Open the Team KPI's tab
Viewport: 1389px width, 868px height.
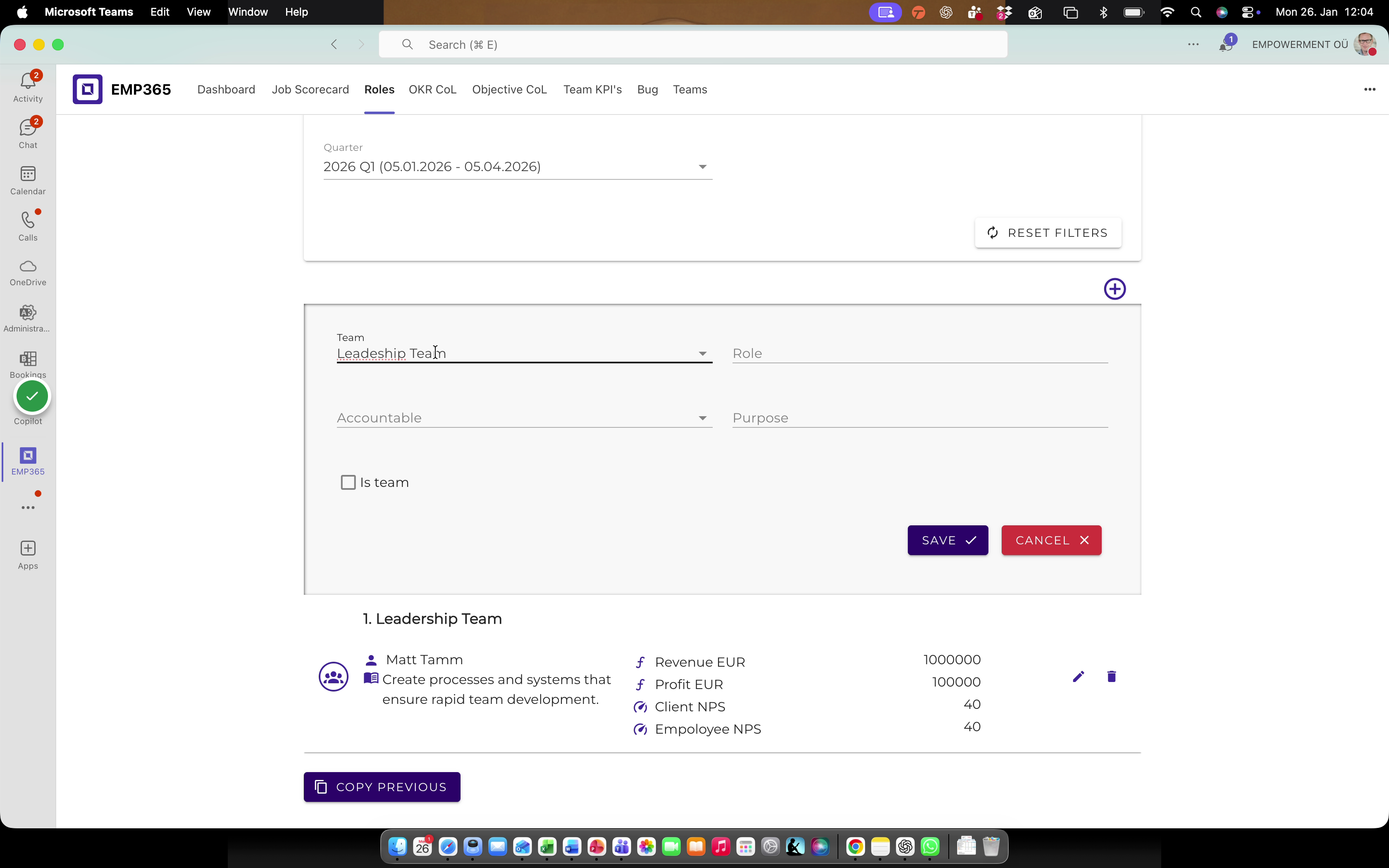pyautogui.click(x=592, y=90)
